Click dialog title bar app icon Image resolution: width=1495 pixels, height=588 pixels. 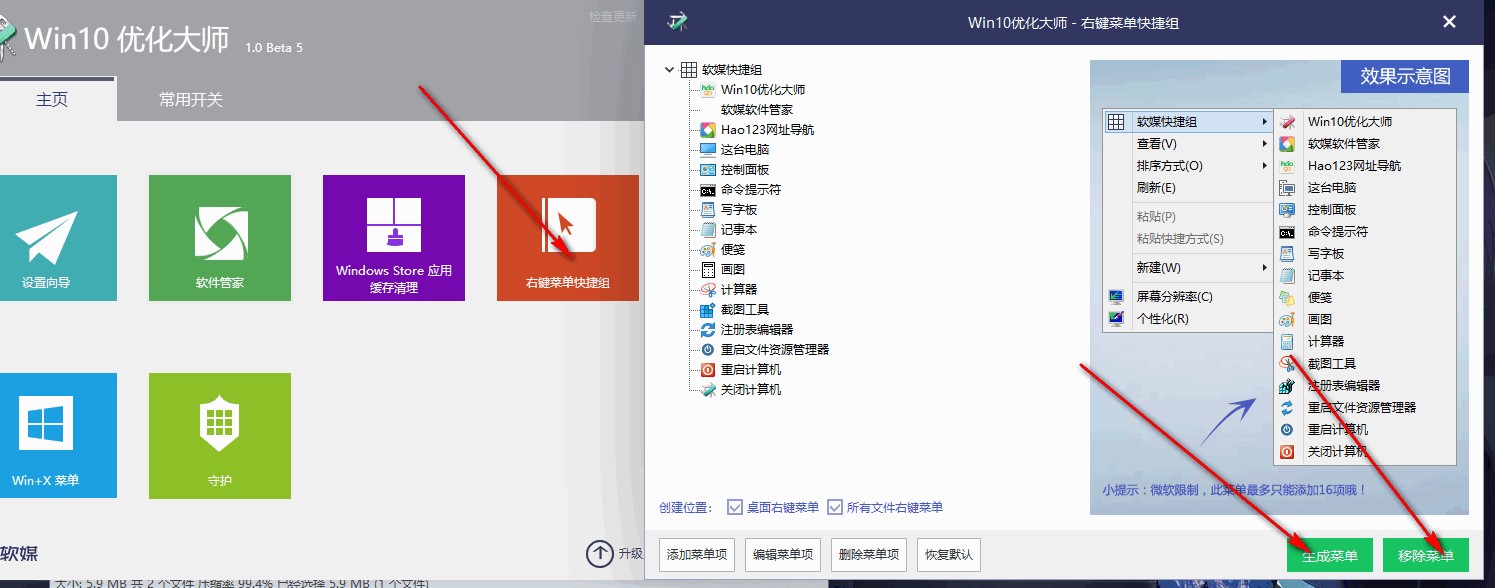coord(678,22)
